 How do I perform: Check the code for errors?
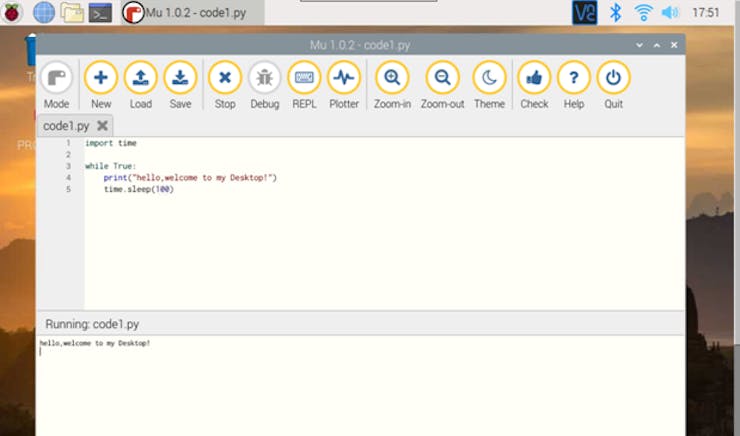(x=534, y=78)
